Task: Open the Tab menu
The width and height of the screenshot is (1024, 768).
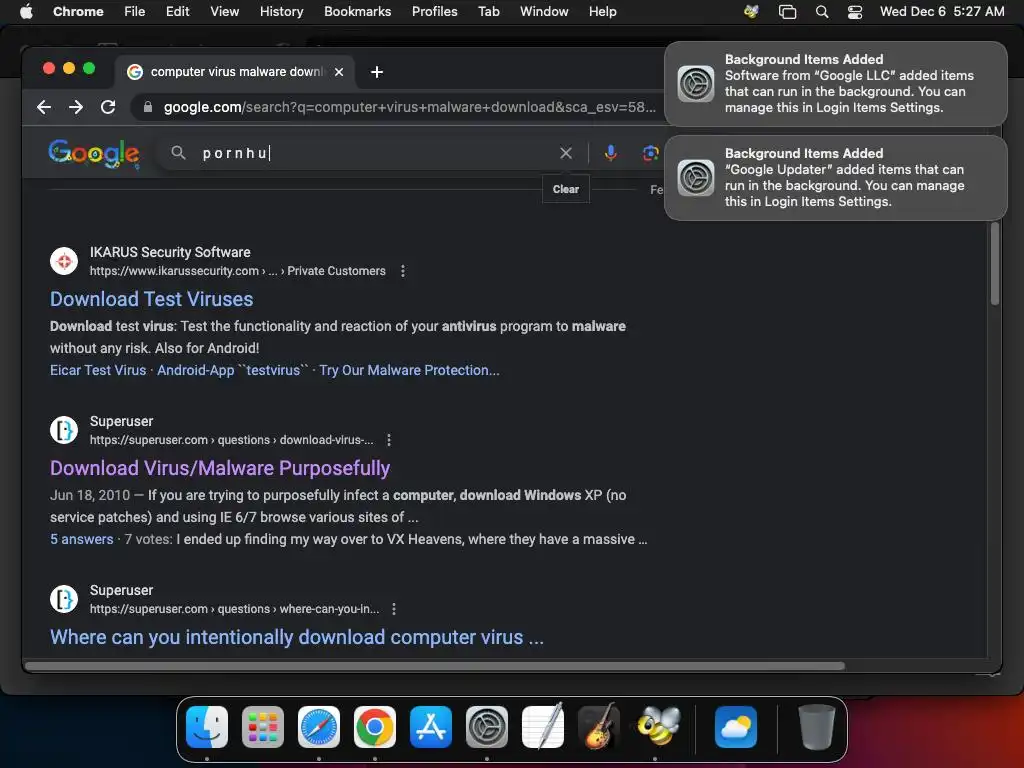Action: (x=488, y=11)
